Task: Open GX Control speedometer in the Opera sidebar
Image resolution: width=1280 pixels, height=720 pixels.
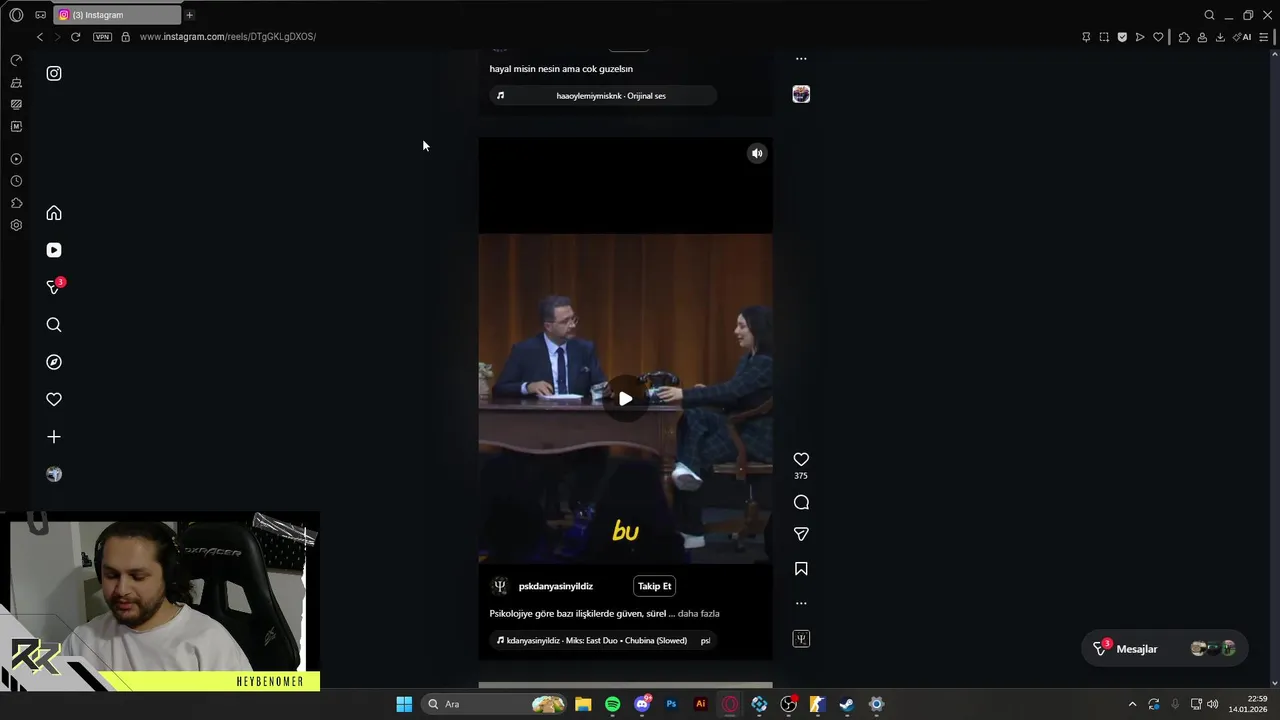Action: point(16,60)
